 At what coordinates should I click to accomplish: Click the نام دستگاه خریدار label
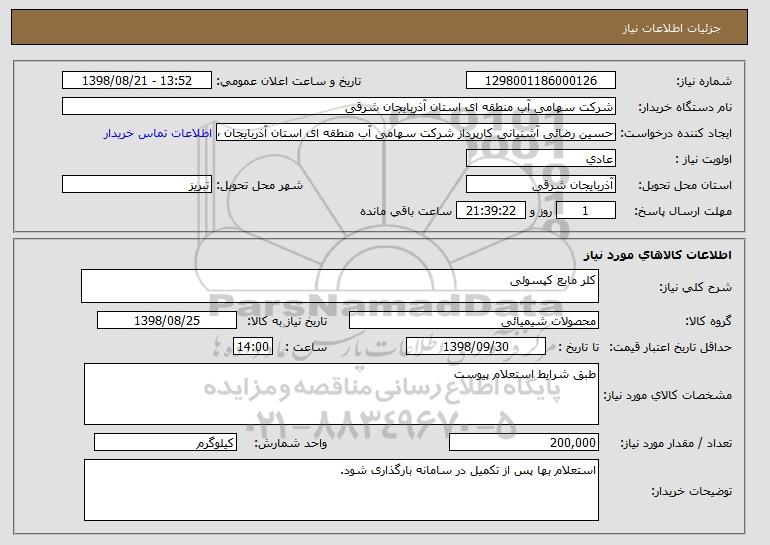click(x=685, y=107)
